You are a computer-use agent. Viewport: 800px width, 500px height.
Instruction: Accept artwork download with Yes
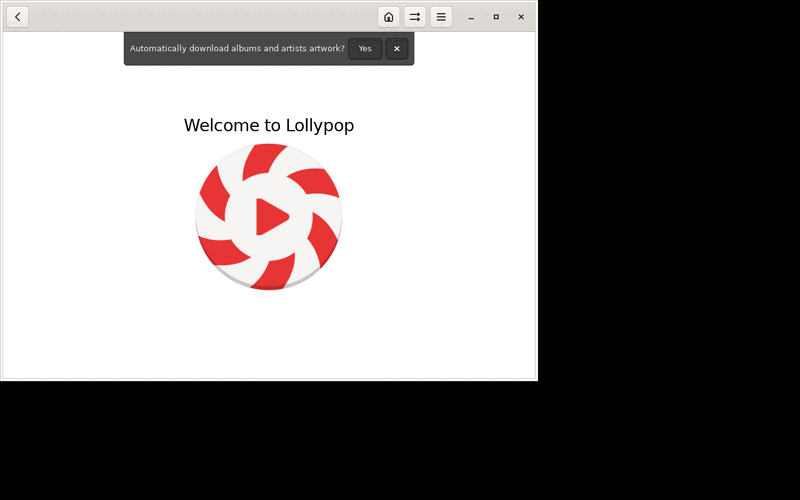click(365, 48)
